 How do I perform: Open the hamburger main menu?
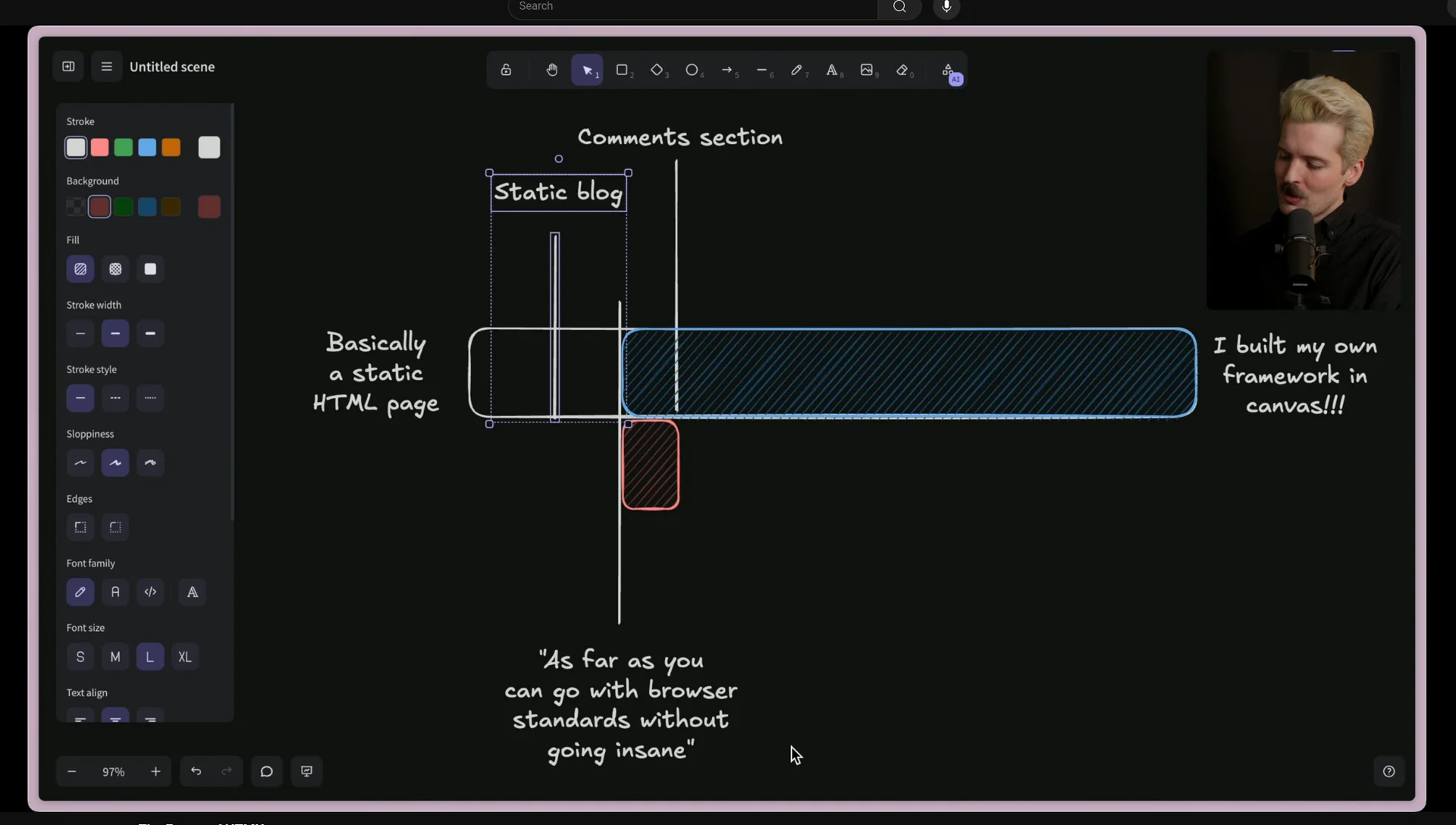(107, 67)
